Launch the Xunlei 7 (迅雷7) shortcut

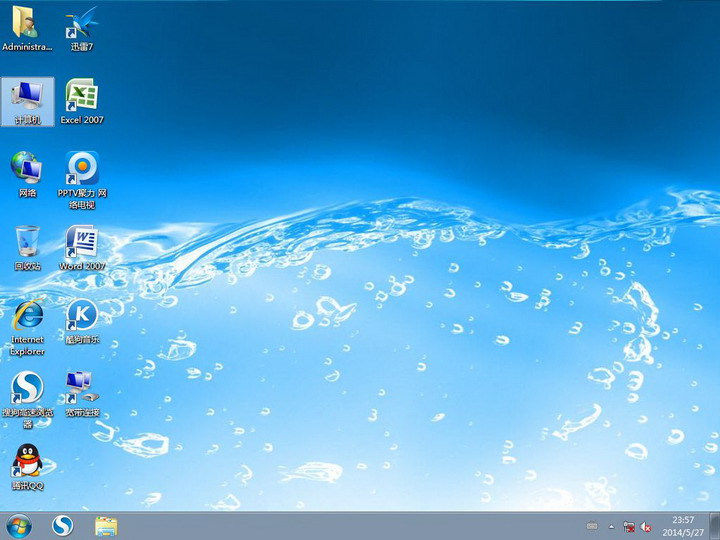tap(81, 23)
